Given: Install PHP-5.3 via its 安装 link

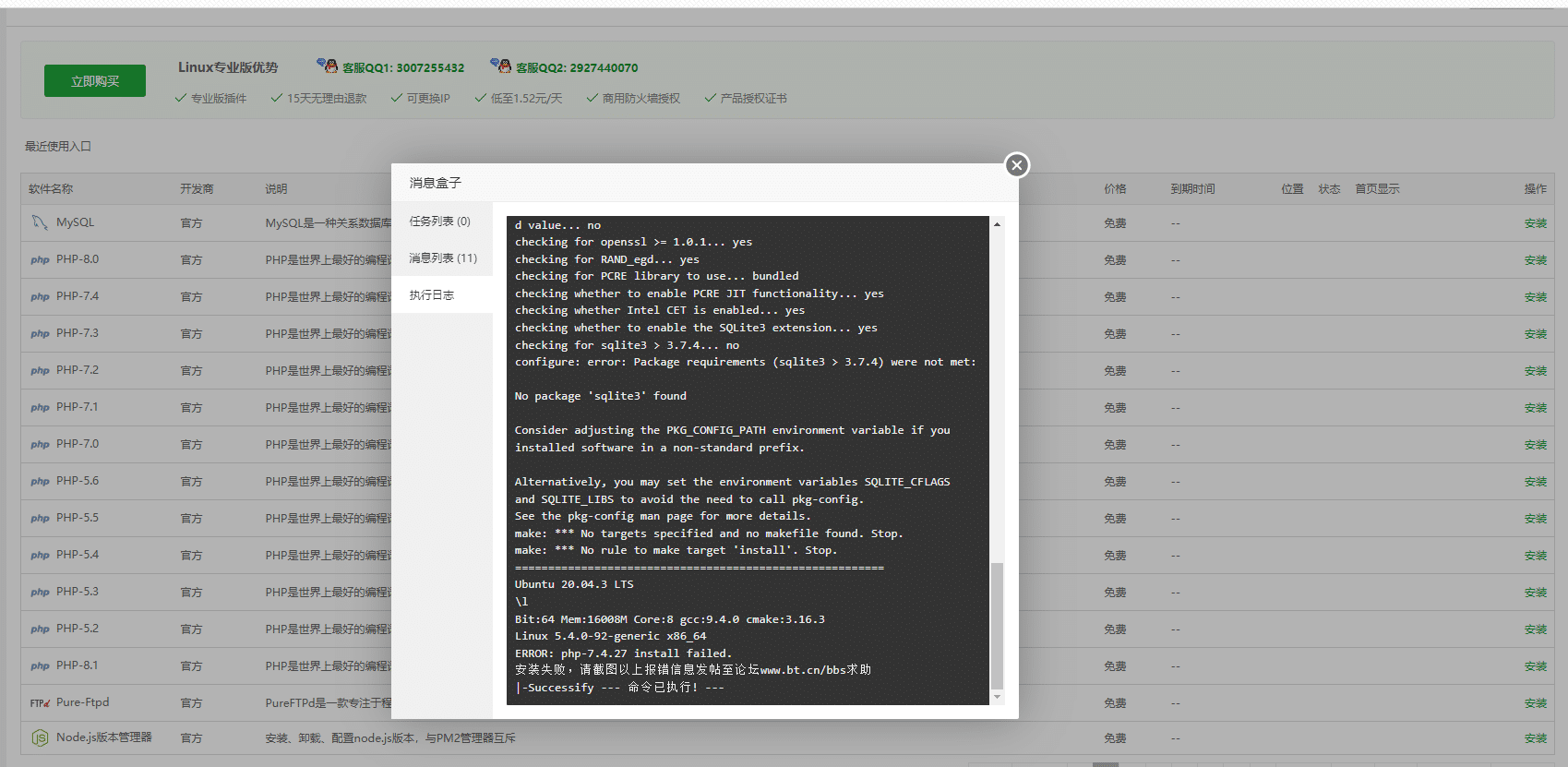Looking at the screenshot, I should (x=1536, y=593).
